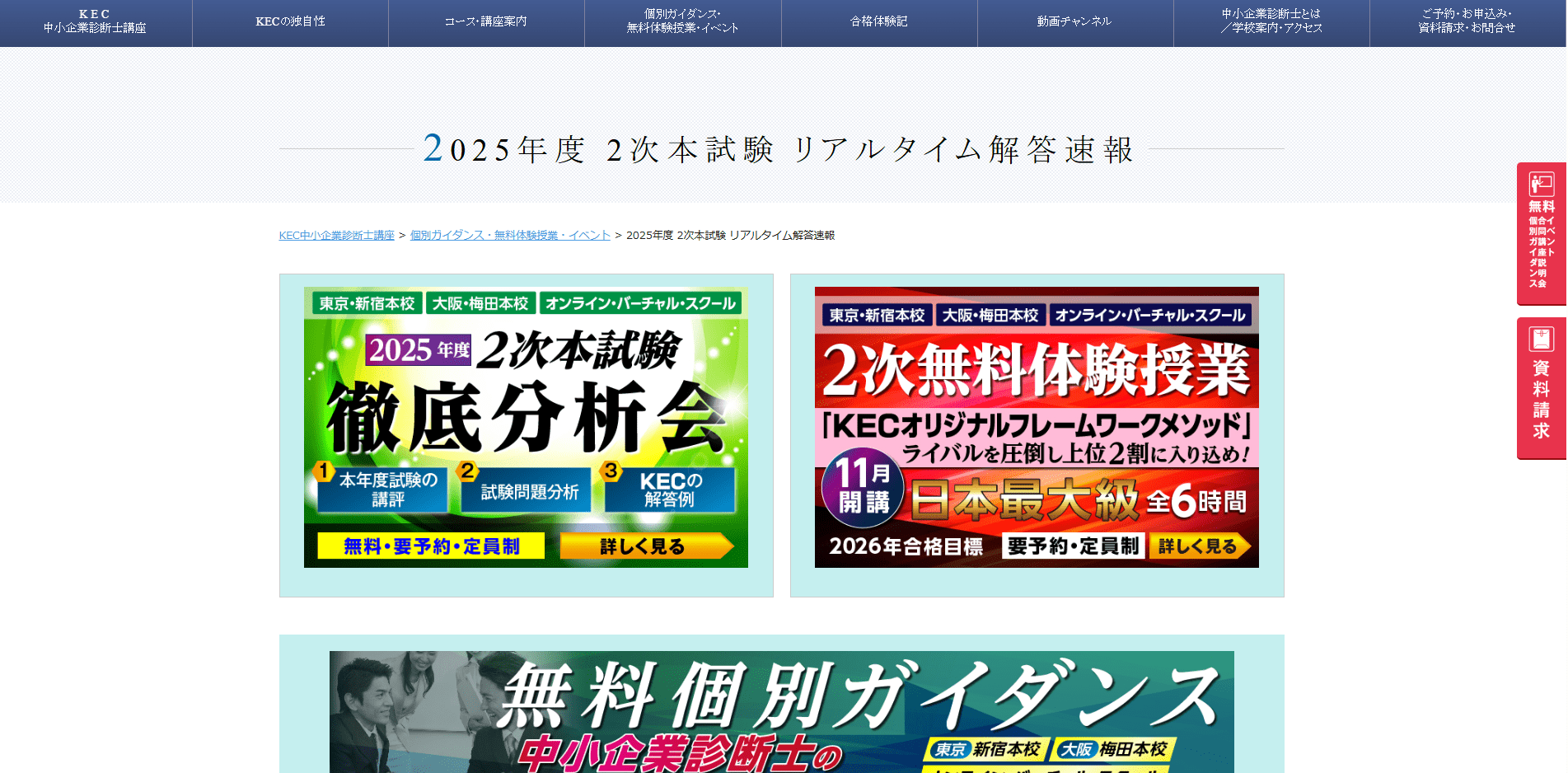Open the 動画チャンネル navigation item
The image size is (1568, 773).
(1074, 22)
